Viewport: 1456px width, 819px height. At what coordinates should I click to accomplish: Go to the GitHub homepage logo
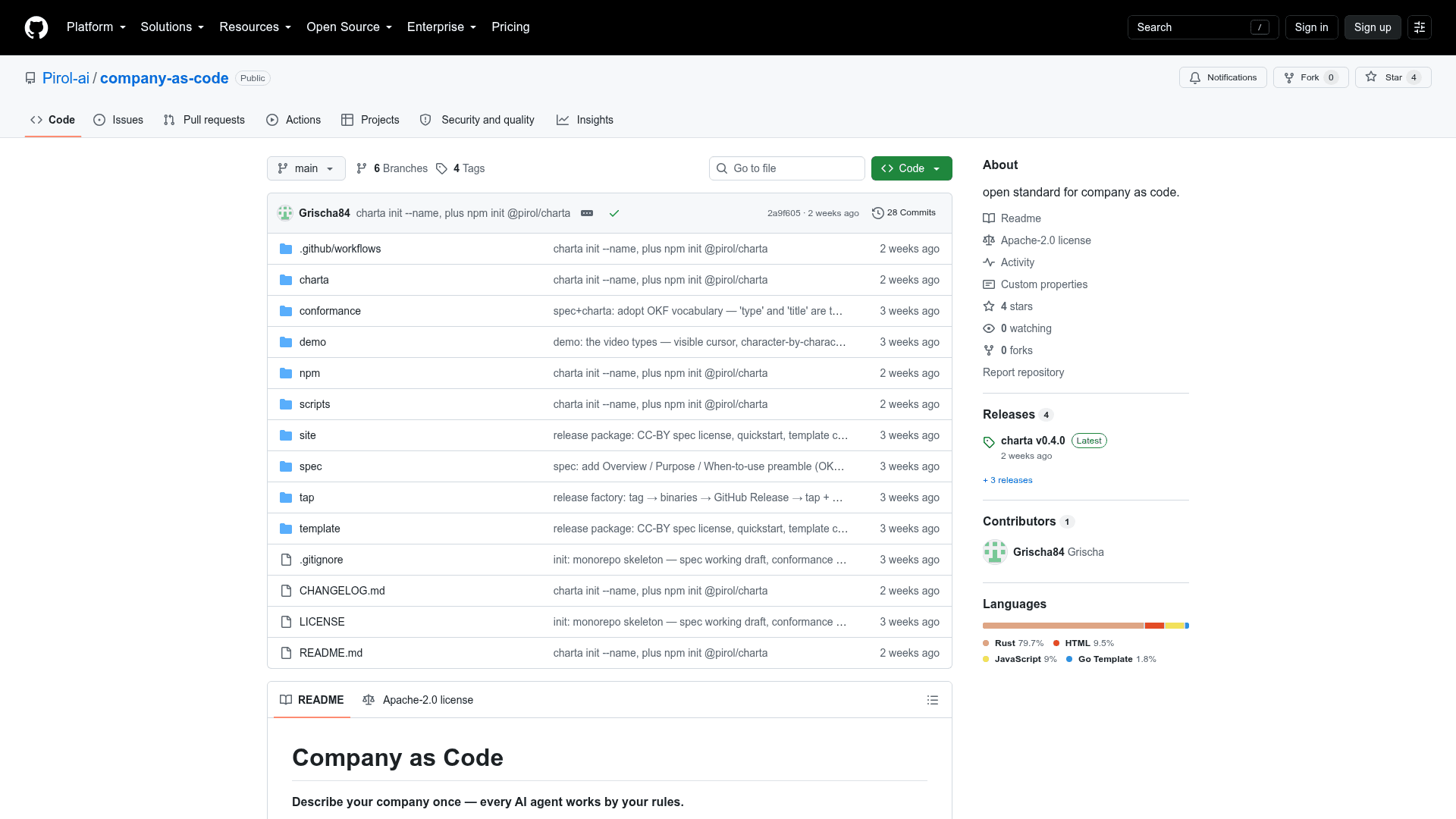(36, 27)
